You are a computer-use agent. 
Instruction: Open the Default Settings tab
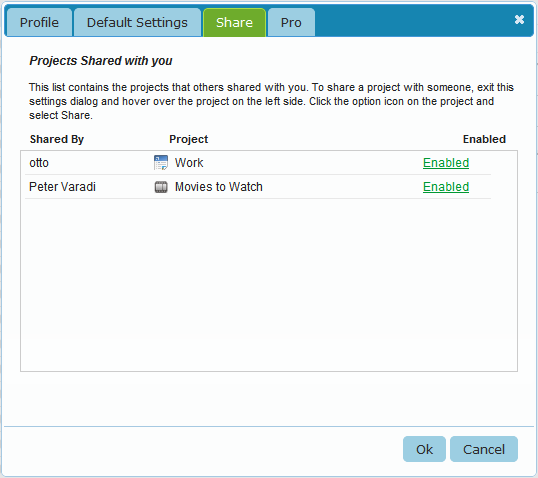coord(137,22)
